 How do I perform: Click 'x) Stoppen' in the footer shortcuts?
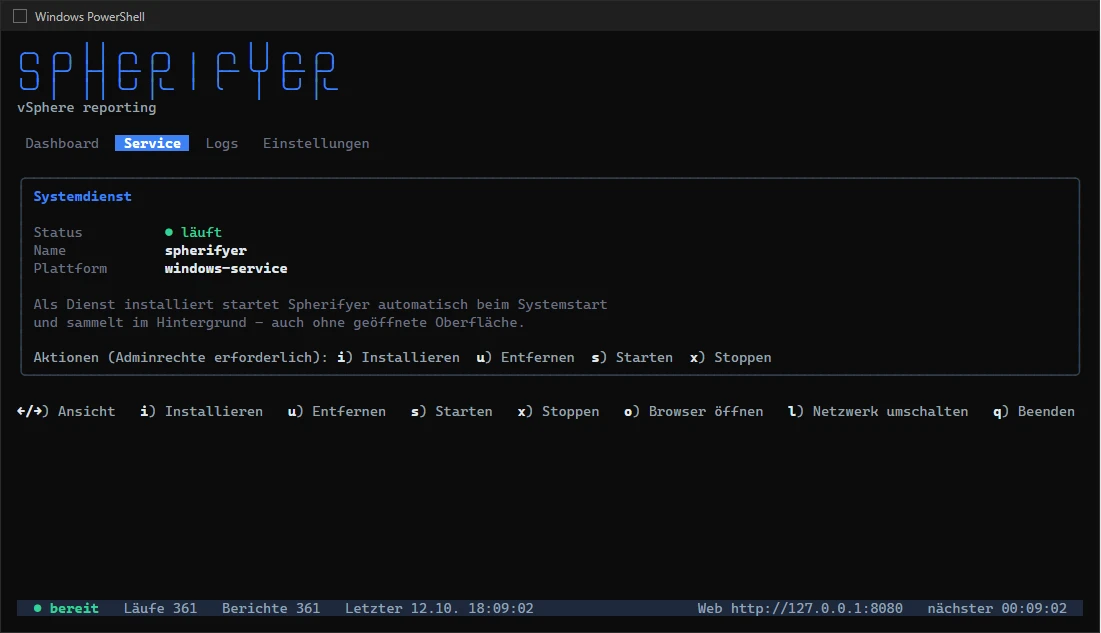[558, 411]
